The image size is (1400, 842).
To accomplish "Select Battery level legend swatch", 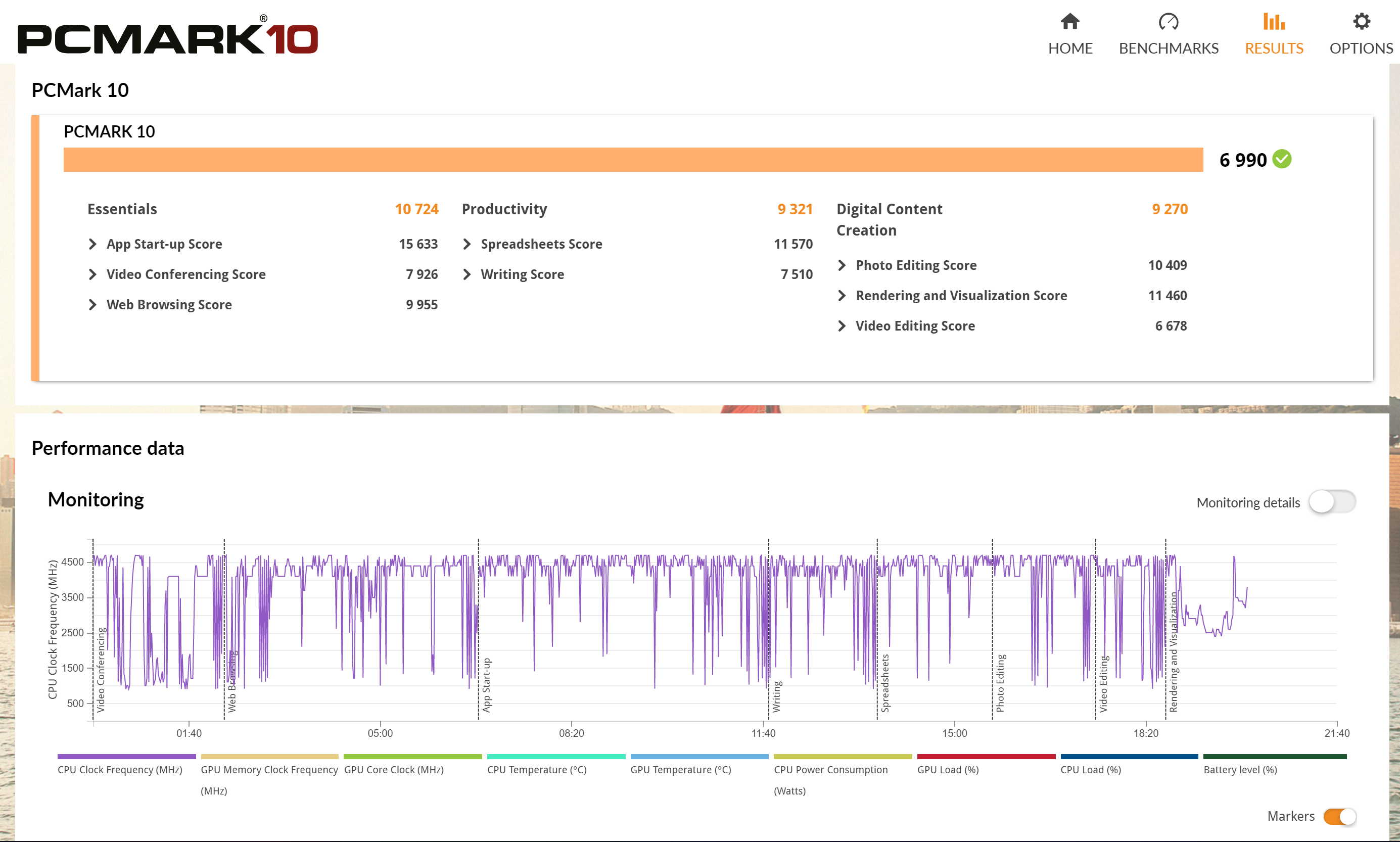I will [x=1275, y=756].
